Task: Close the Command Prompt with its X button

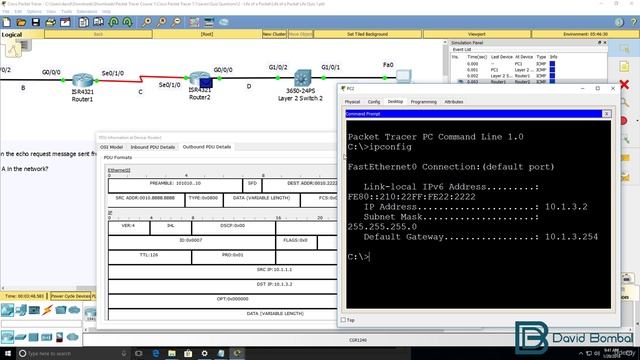Action: pyautogui.click(x=607, y=114)
